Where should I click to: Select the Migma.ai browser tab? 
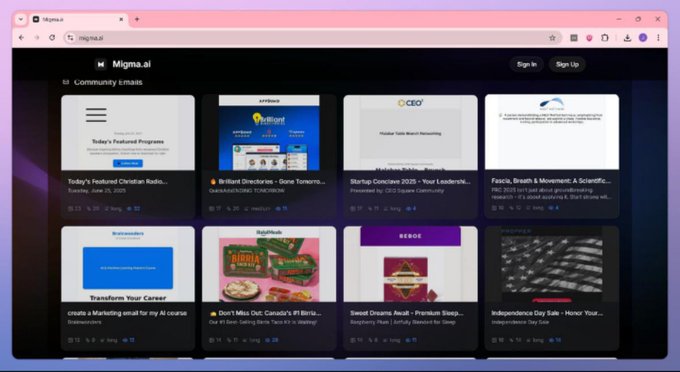[x=78, y=20]
